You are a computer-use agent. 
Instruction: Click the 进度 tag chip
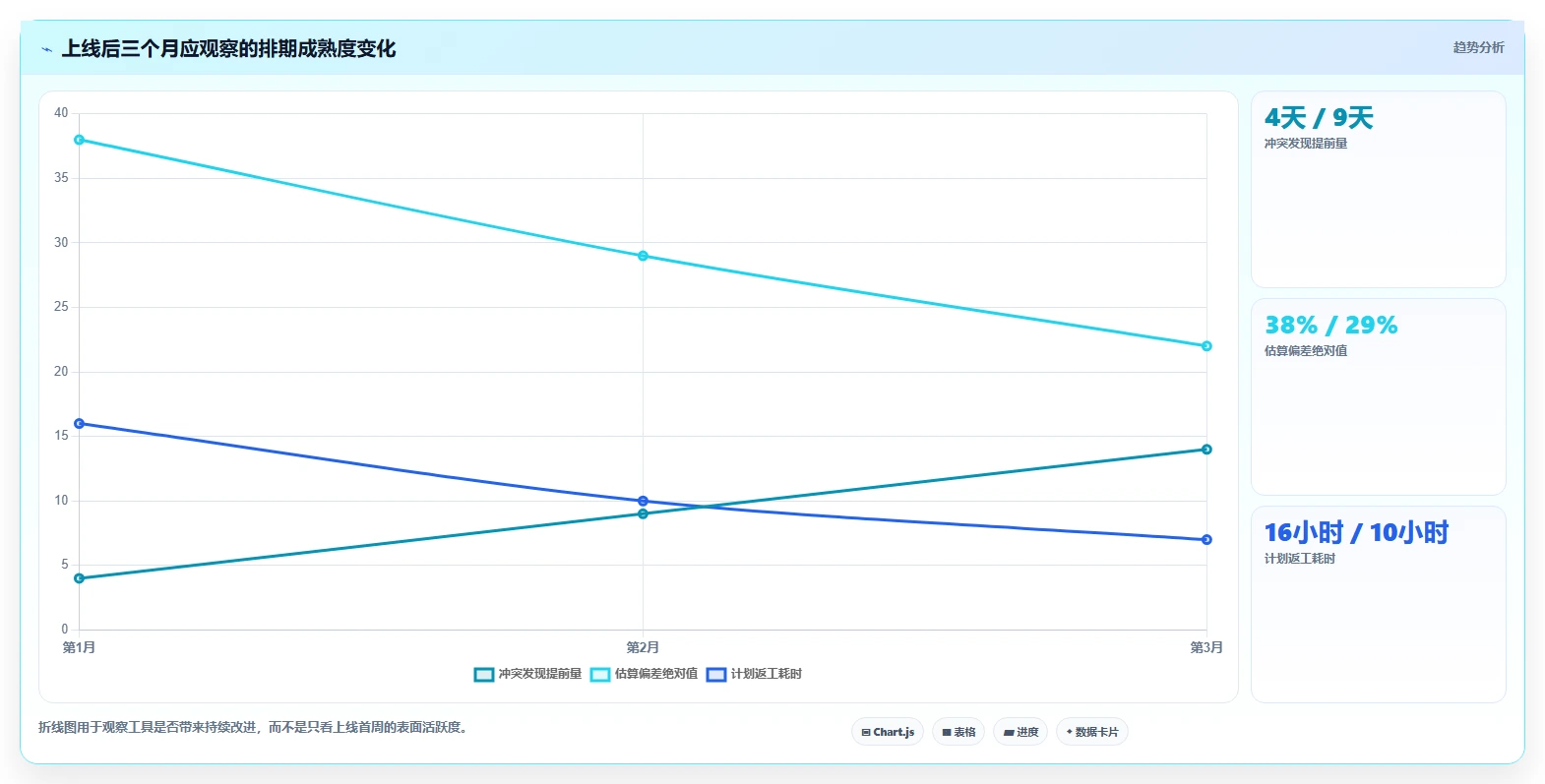click(1020, 732)
